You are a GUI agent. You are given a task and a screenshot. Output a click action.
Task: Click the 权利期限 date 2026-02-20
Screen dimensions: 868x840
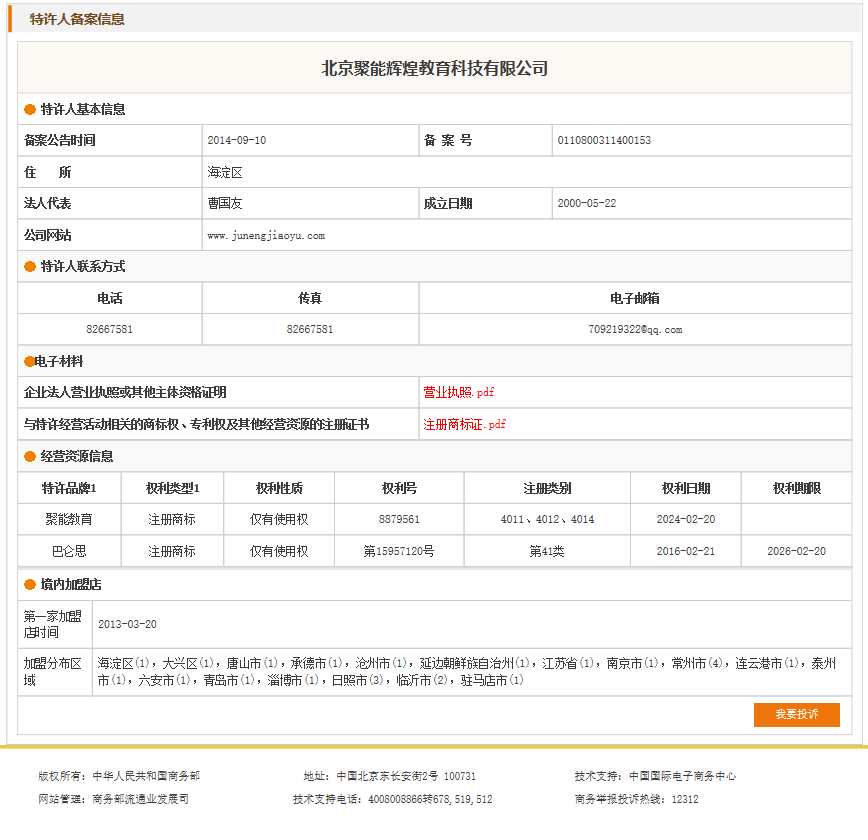(796, 551)
